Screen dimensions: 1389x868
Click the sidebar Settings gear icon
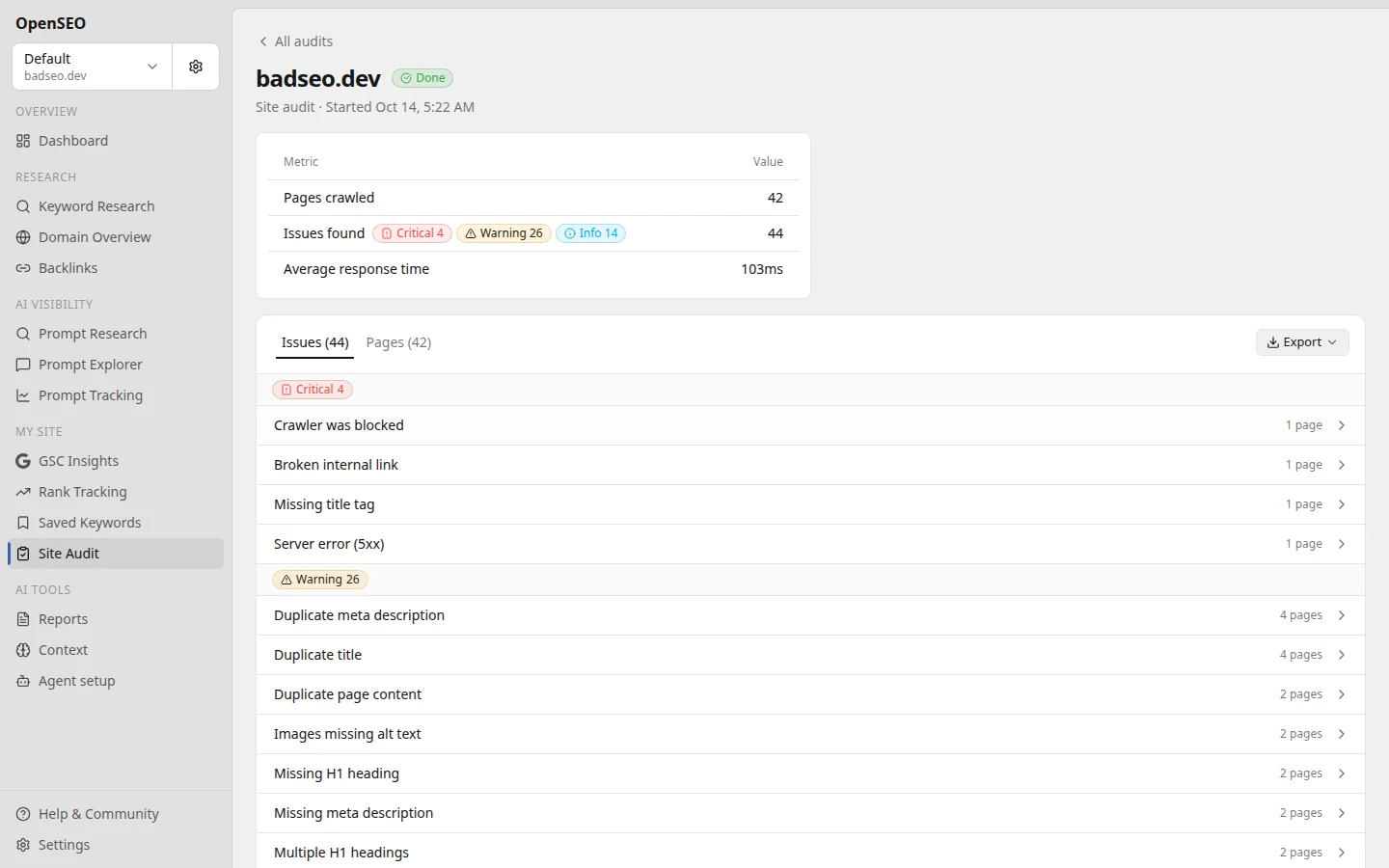[x=23, y=845]
